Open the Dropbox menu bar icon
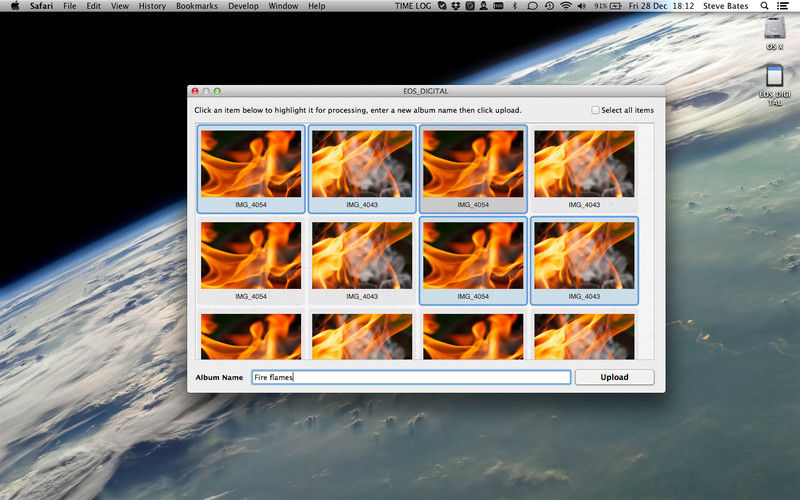Image resolution: width=800 pixels, height=500 pixels. [456, 6]
